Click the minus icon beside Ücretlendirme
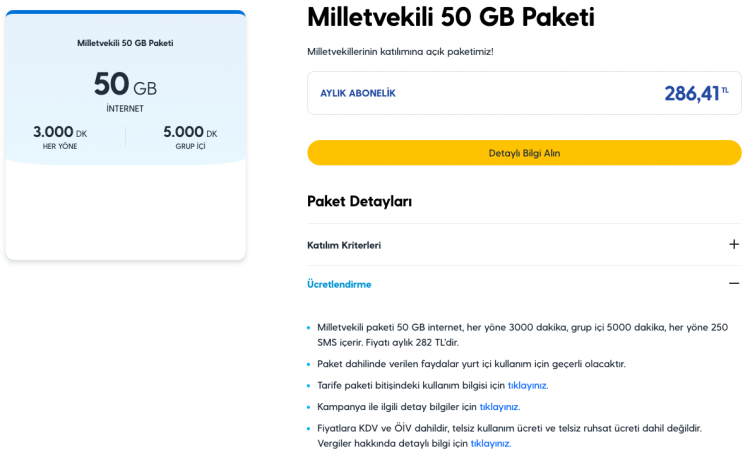This screenshot has width=750, height=453. tap(734, 284)
